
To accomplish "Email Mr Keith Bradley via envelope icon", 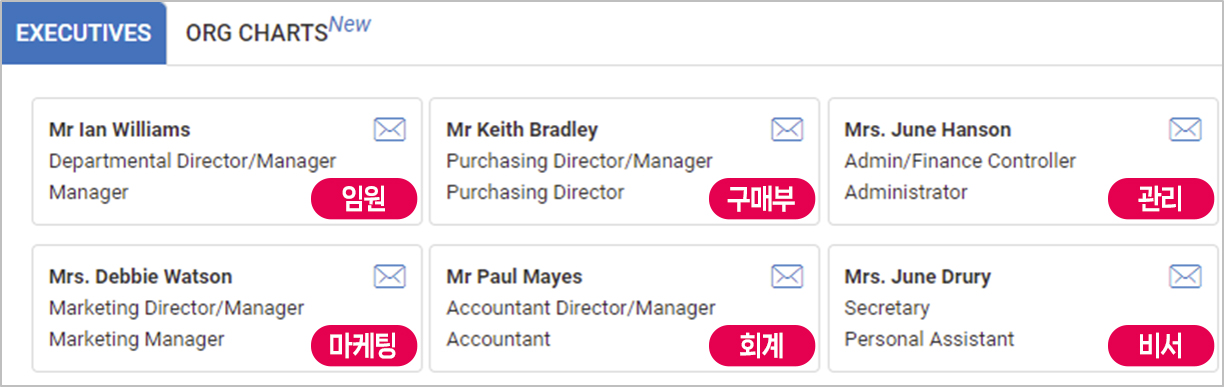I will click(x=787, y=129).
